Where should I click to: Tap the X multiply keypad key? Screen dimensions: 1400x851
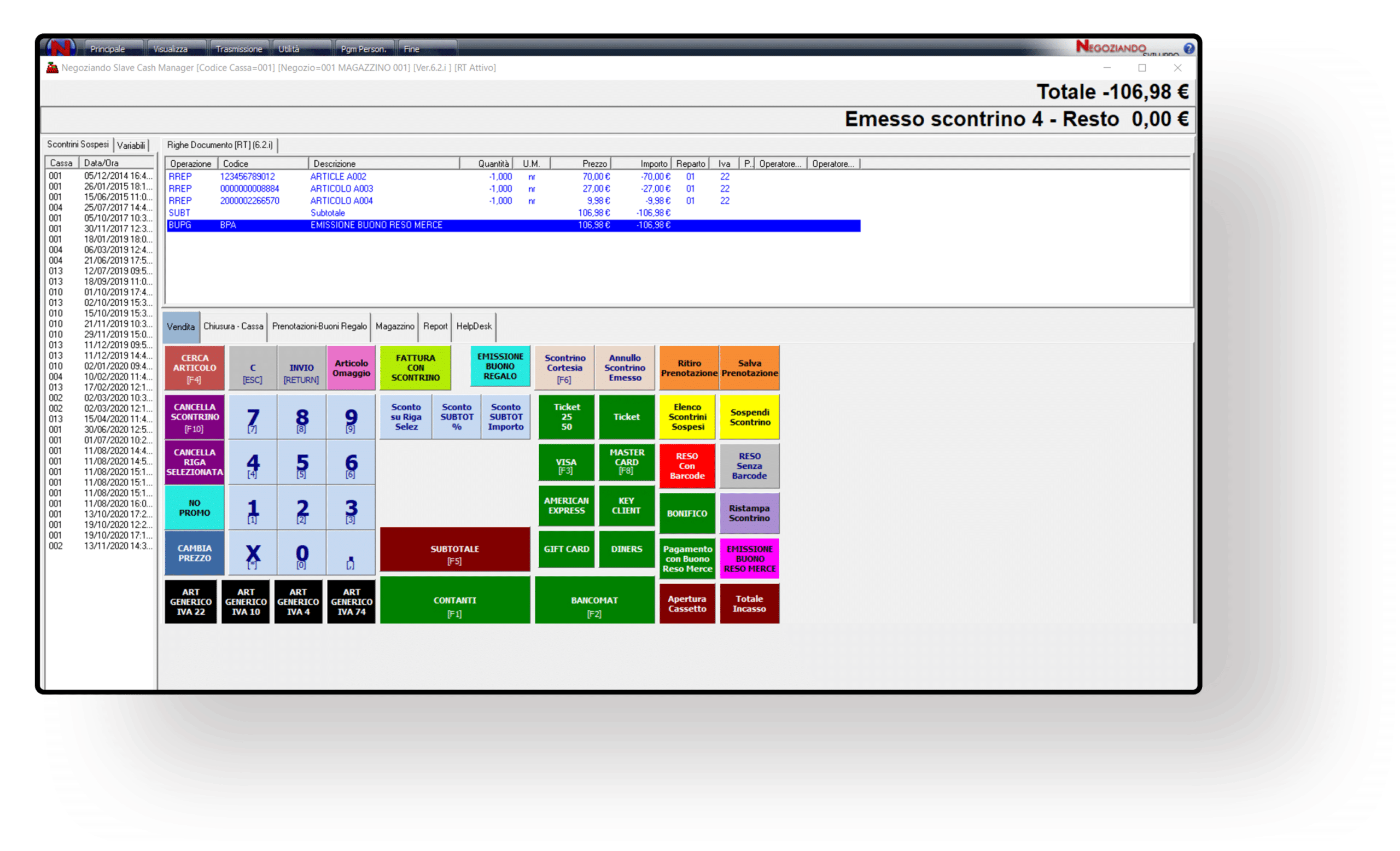pyautogui.click(x=253, y=553)
